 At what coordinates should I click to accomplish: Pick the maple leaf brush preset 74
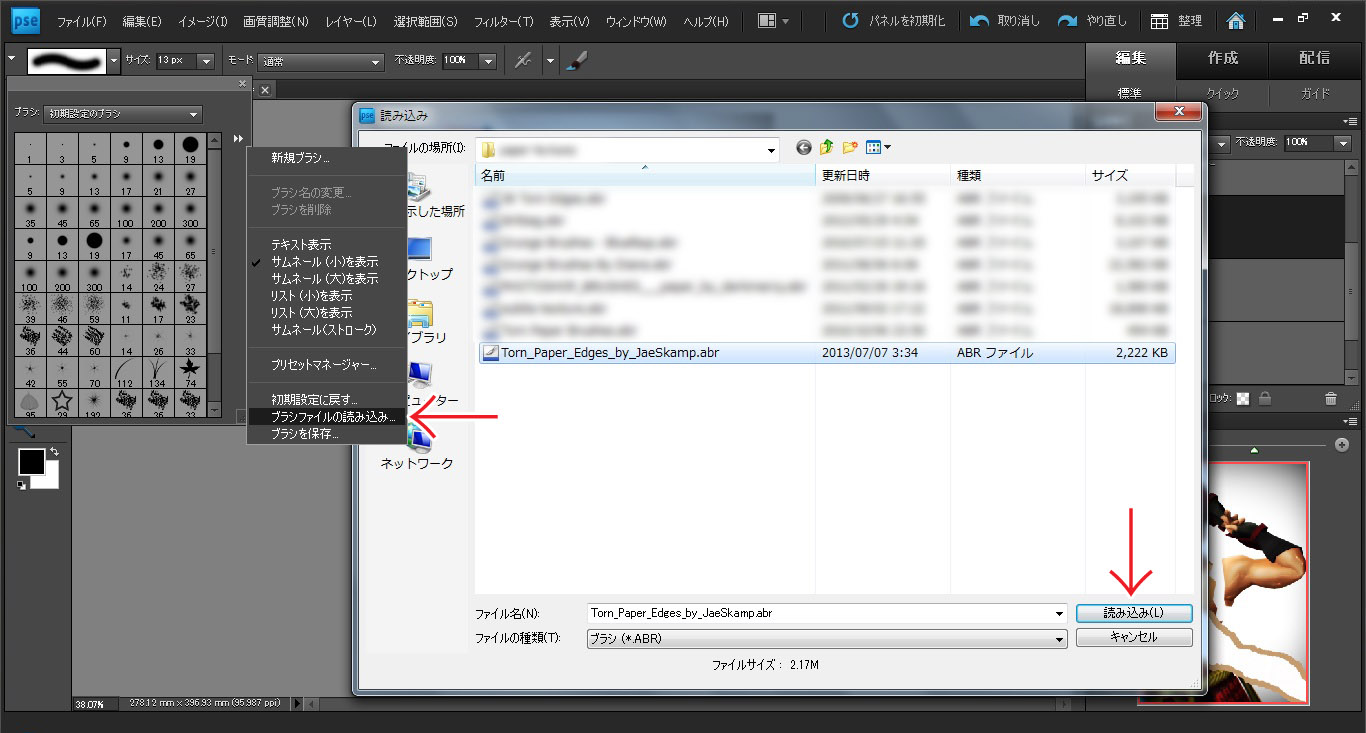190,373
